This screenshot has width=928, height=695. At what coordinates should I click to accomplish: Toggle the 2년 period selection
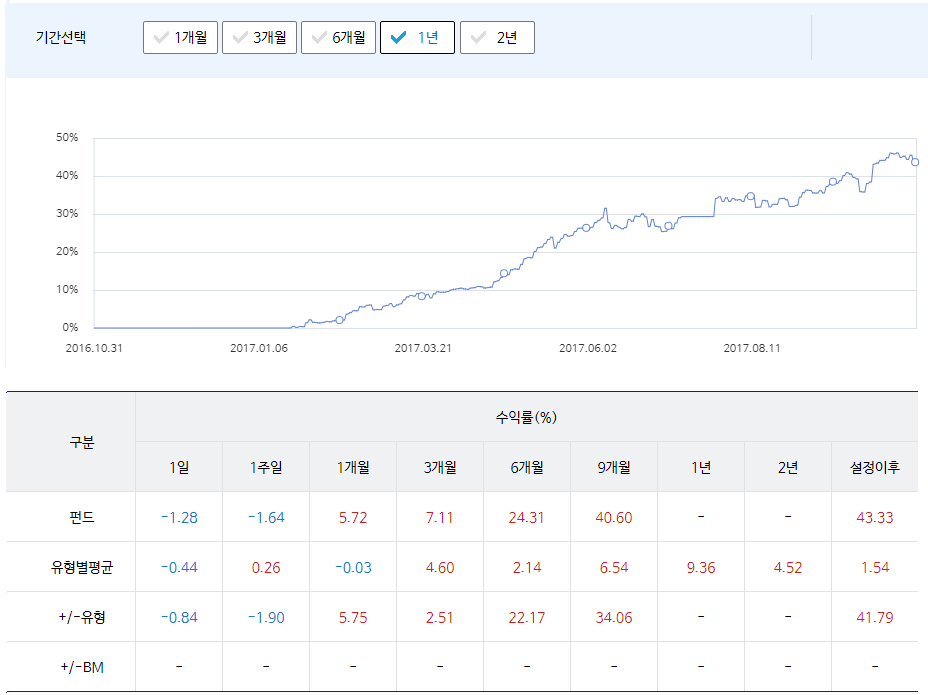[497, 37]
